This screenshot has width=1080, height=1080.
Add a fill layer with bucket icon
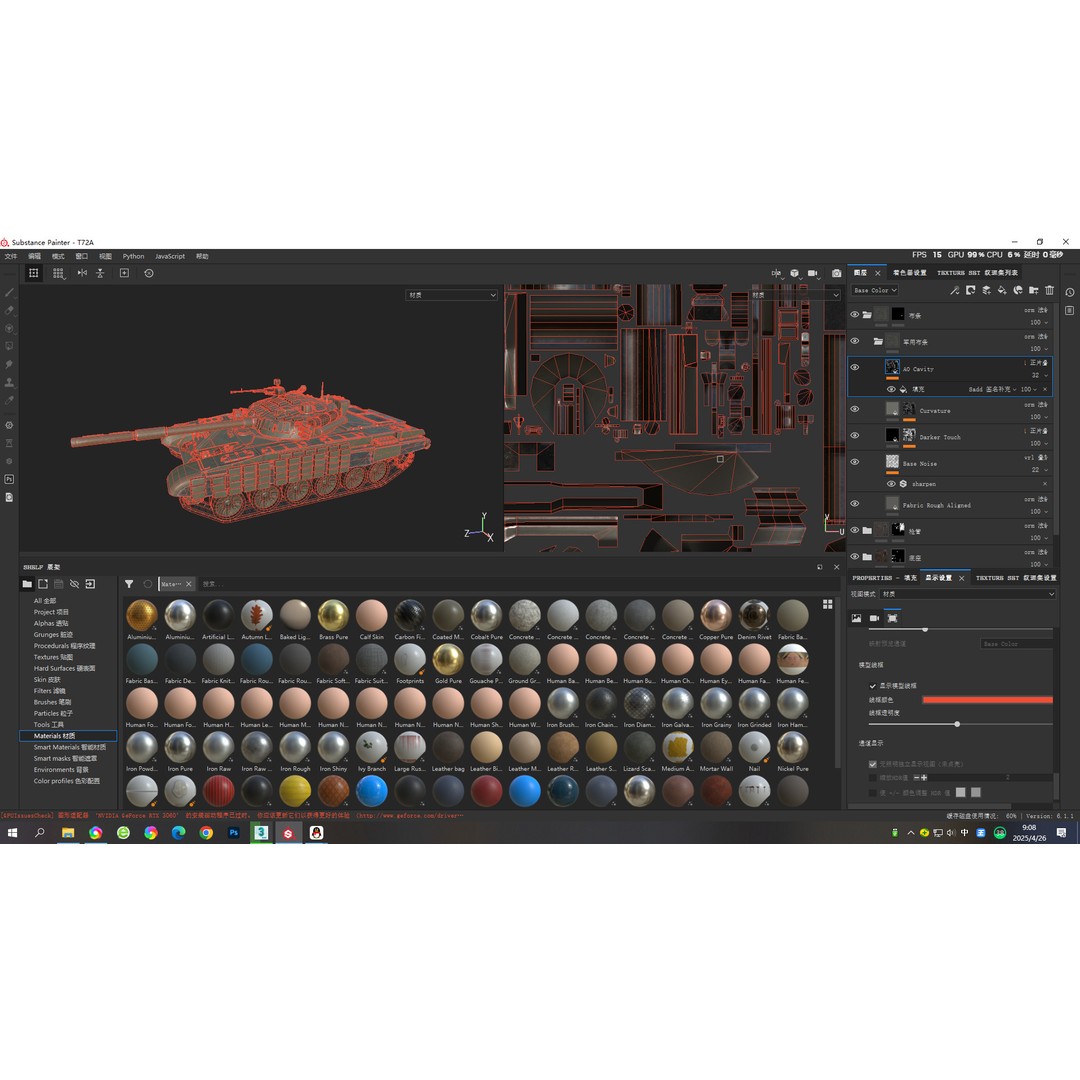(1002, 291)
